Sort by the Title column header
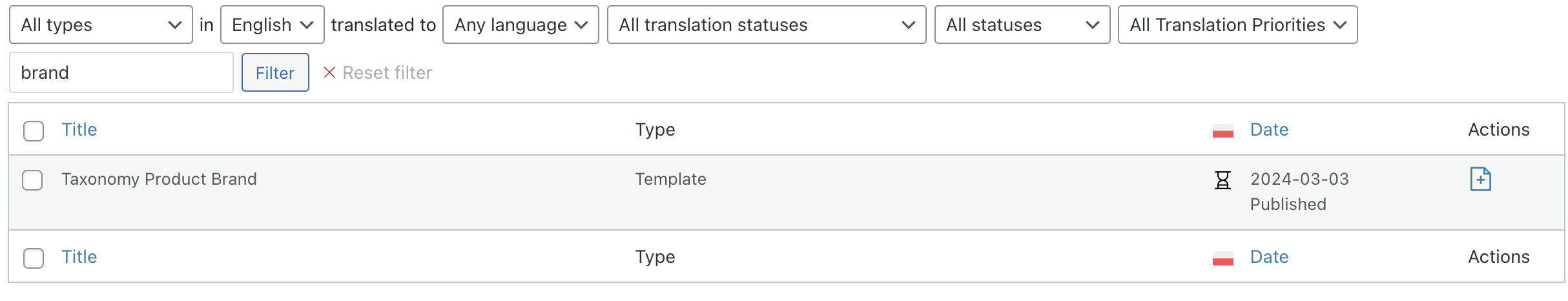1568x301 pixels. click(x=79, y=130)
